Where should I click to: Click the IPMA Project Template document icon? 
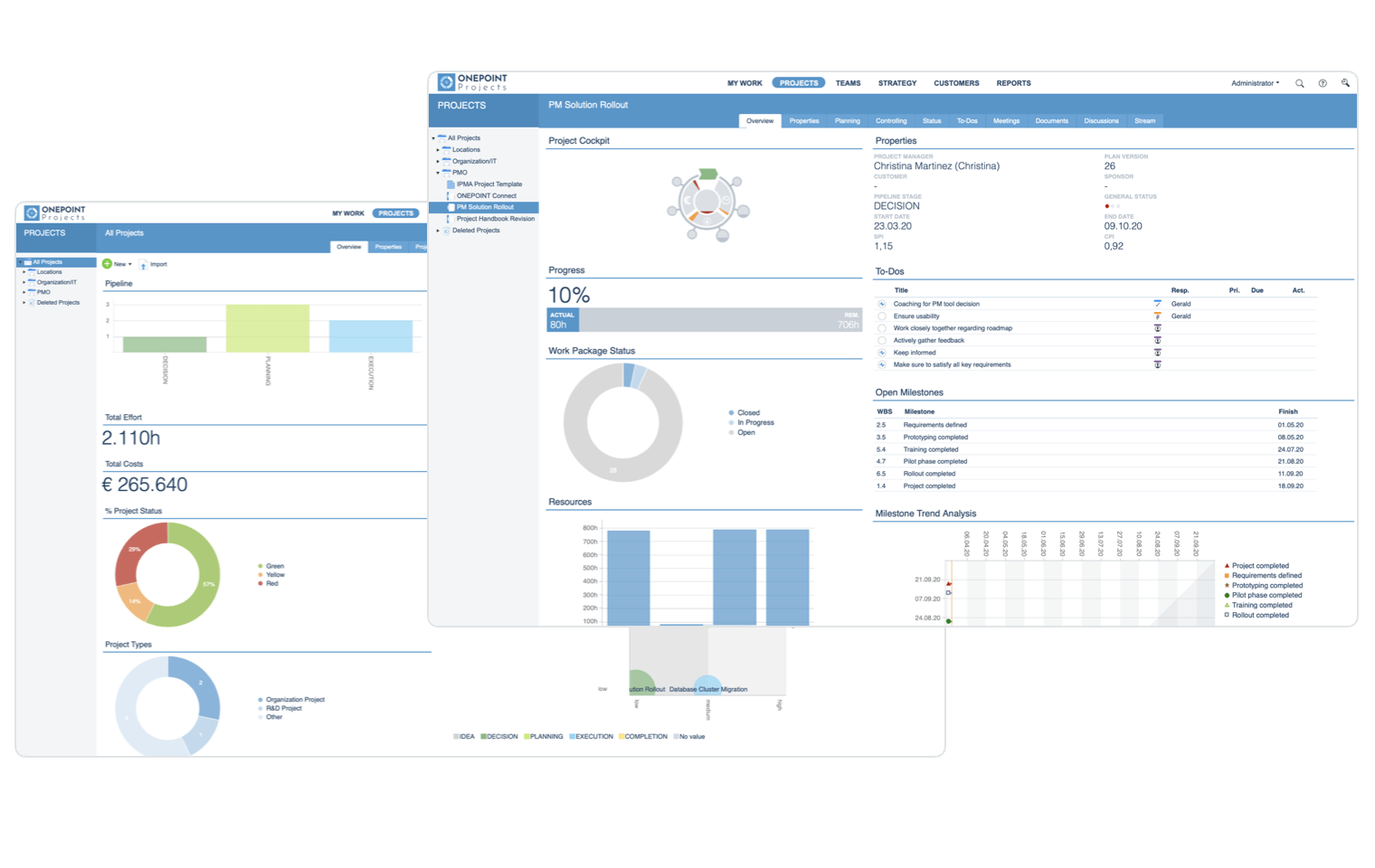click(x=450, y=184)
